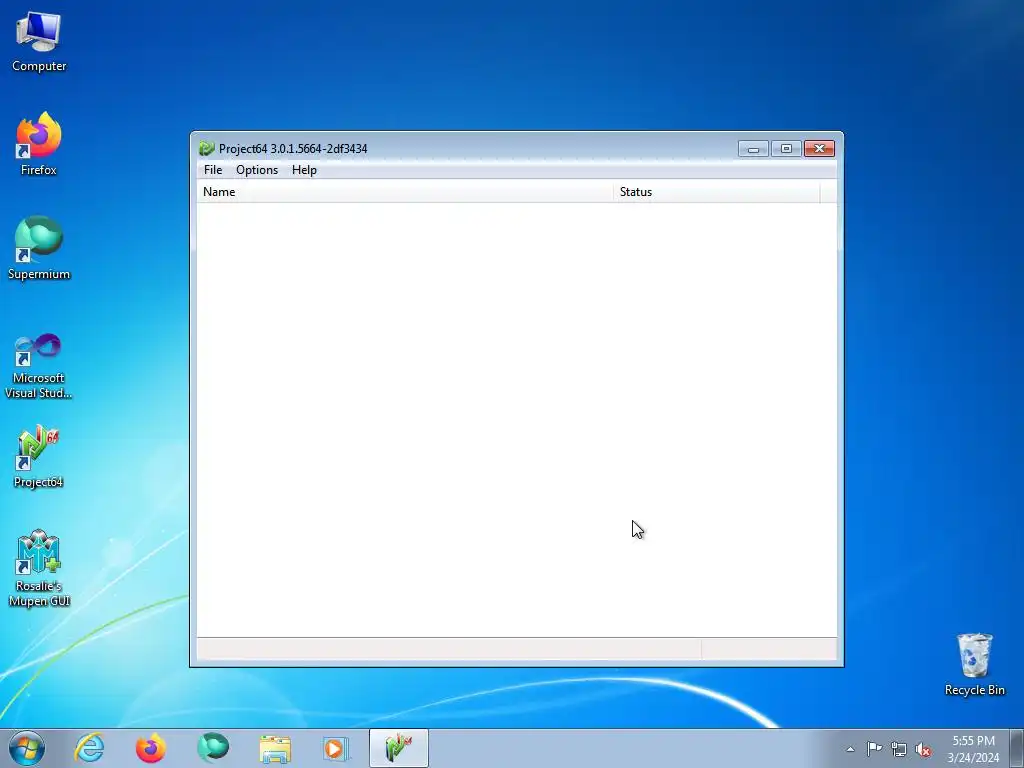Show hidden system tray icons arrow
The image size is (1024, 768).
click(850, 749)
